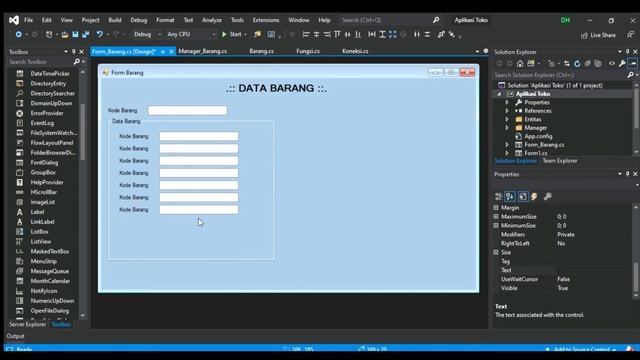Click the Search Toolbox input field
The height and width of the screenshot is (360, 640).
40,62
